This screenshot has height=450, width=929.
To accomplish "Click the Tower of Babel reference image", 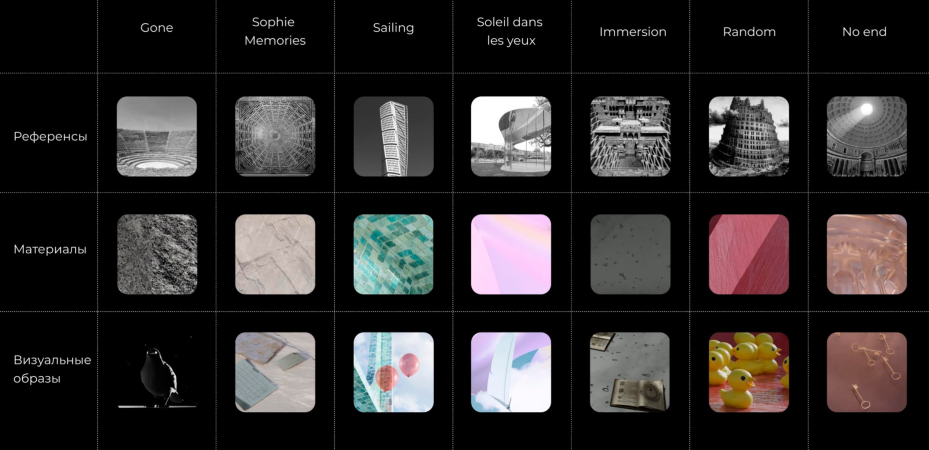I will 749,136.
